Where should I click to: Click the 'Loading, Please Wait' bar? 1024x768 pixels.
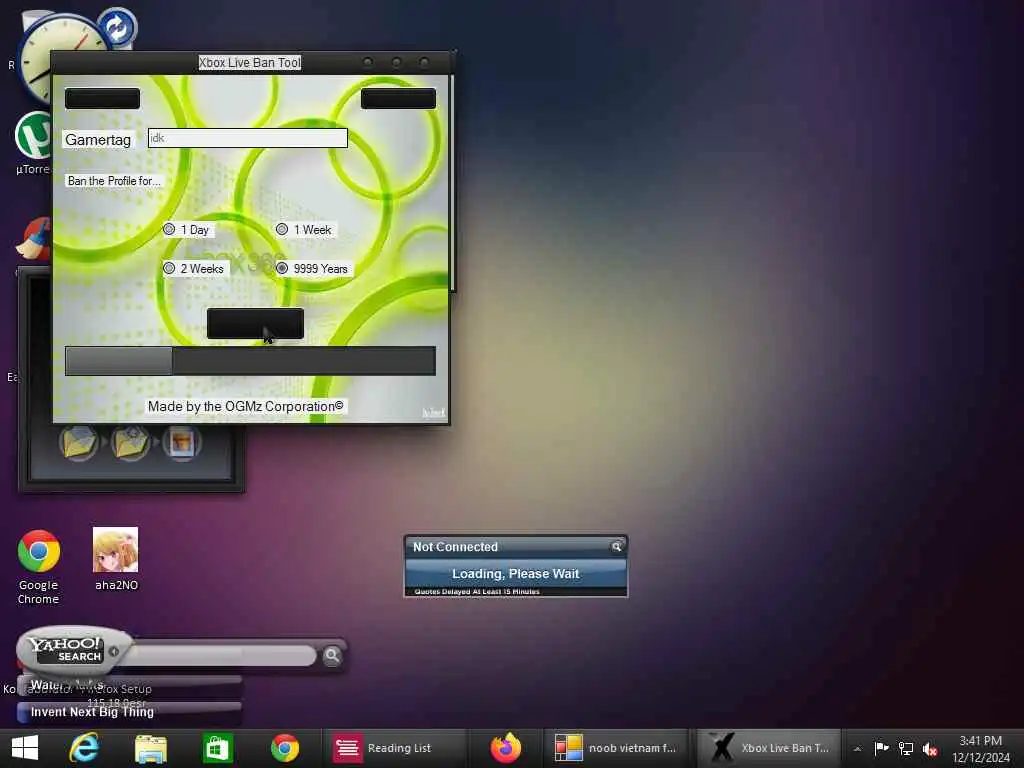(516, 573)
